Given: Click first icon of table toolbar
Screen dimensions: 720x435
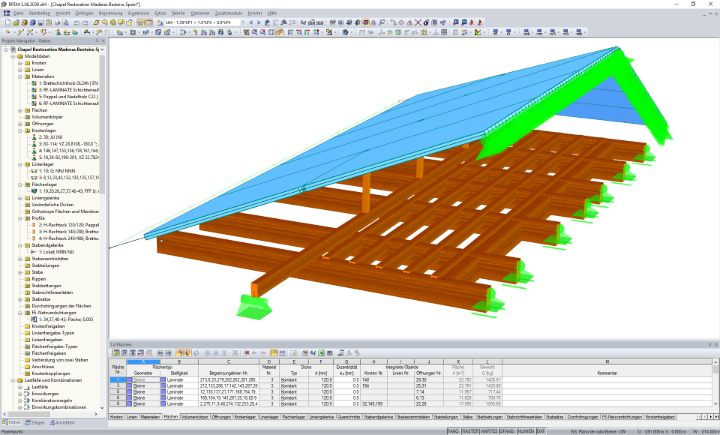Looking at the screenshot, I should coord(116,353).
